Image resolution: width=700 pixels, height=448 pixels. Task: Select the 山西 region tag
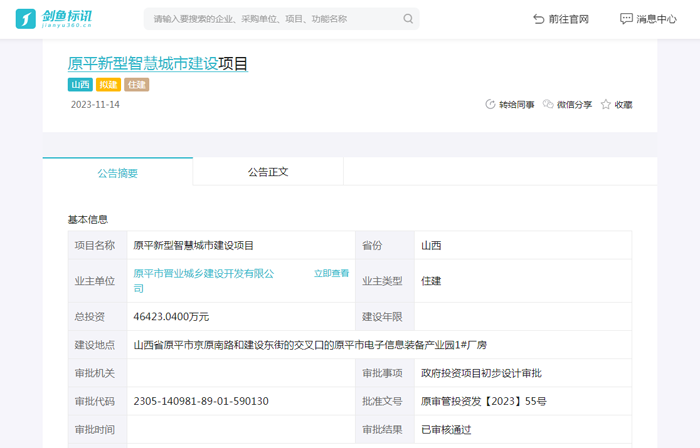click(x=80, y=85)
